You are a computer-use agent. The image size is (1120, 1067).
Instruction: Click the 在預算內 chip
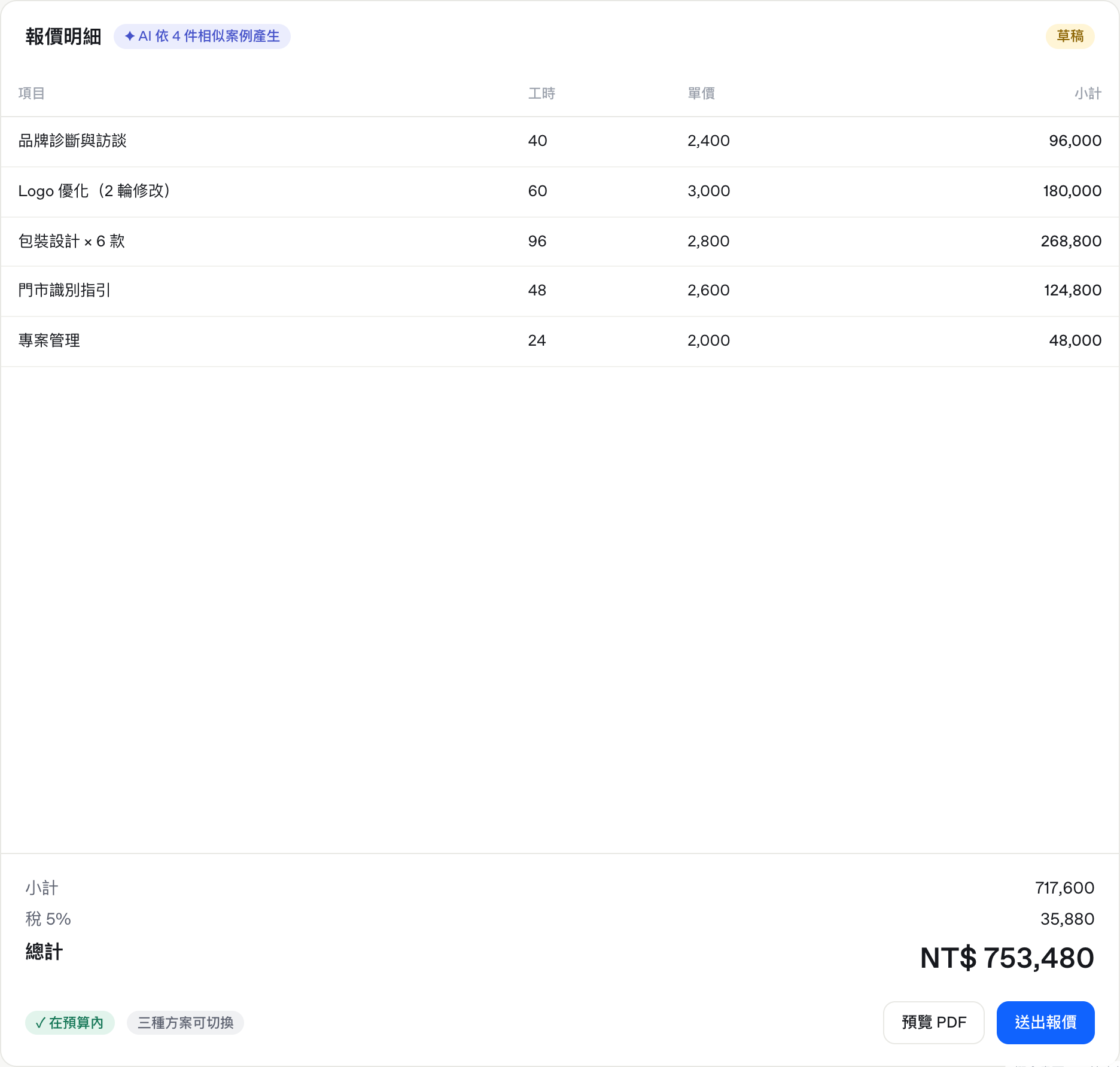point(70,1023)
